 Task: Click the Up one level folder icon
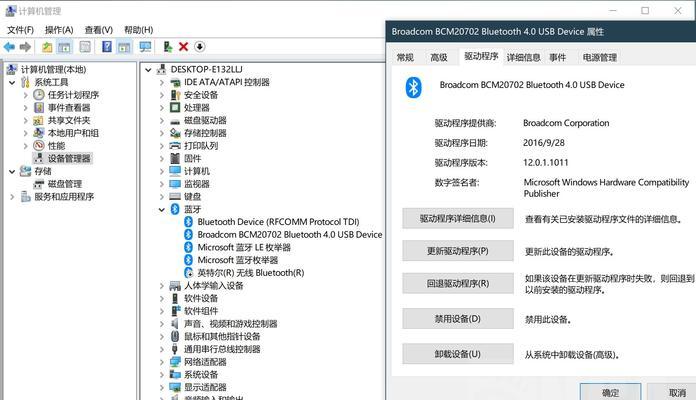pyautogui.click(x=47, y=47)
